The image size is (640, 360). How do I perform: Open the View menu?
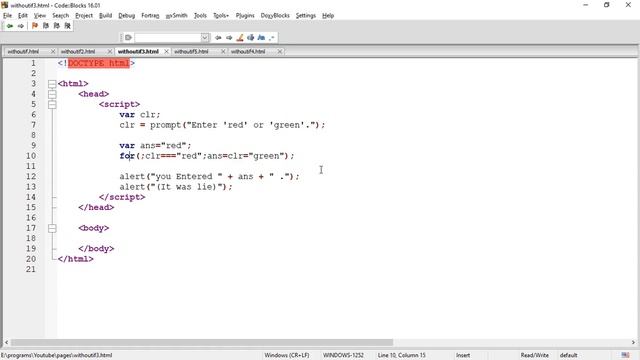click(x=40, y=16)
